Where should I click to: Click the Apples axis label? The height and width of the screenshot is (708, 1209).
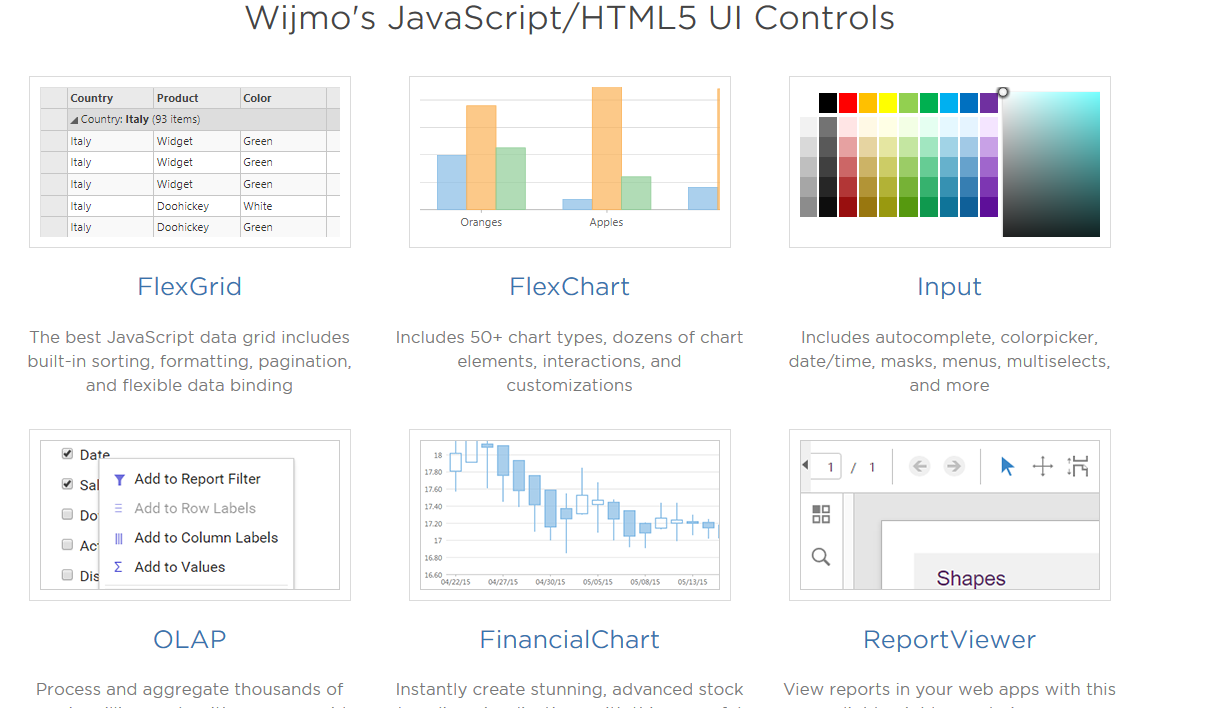(x=606, y=222)
